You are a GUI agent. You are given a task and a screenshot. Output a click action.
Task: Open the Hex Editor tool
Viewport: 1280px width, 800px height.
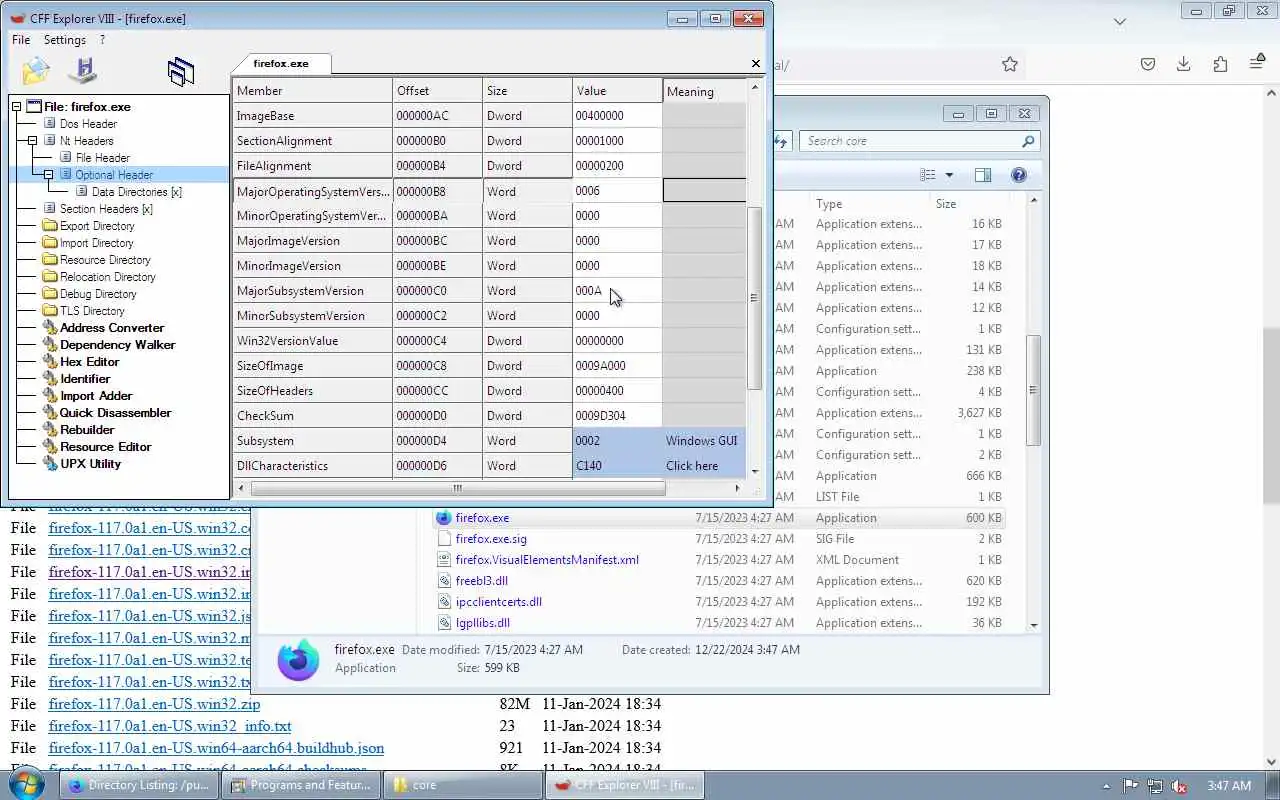[x=90, y=362]
